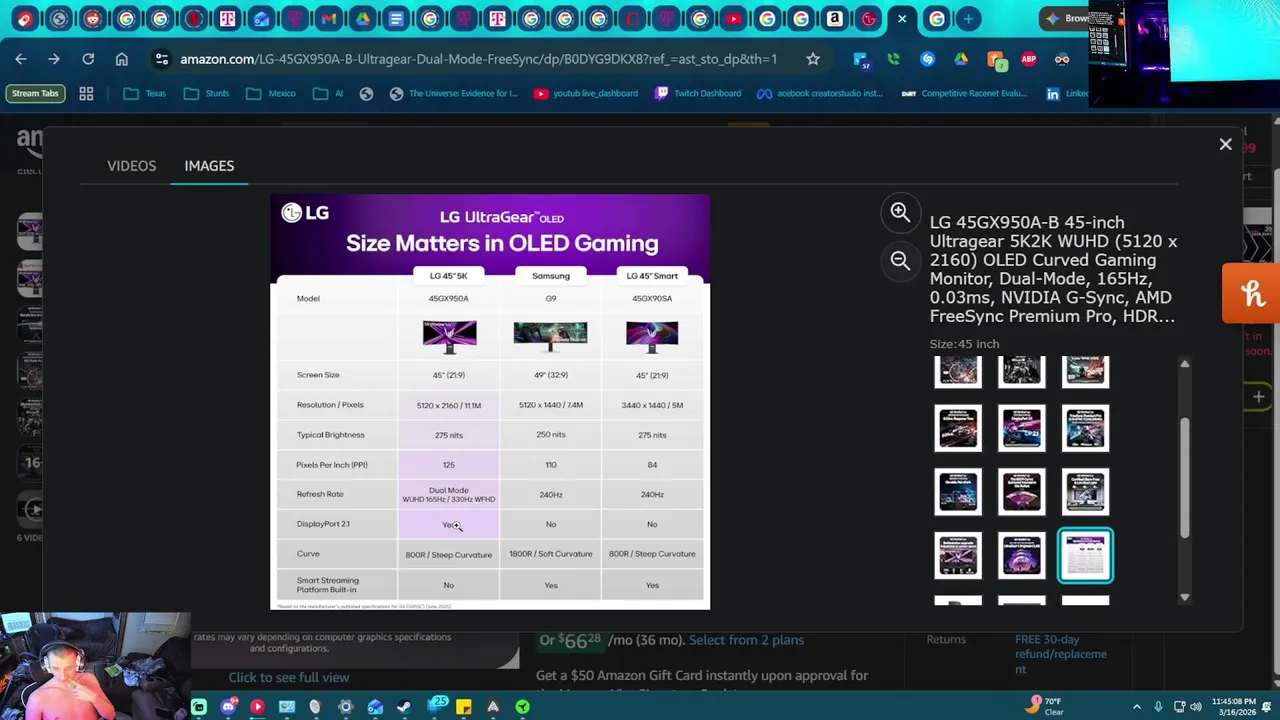Image resolution: width=1280 pixels, height=720 pixels.
Task: Click the '125' pixels per inch value
Action: [448, 465]
